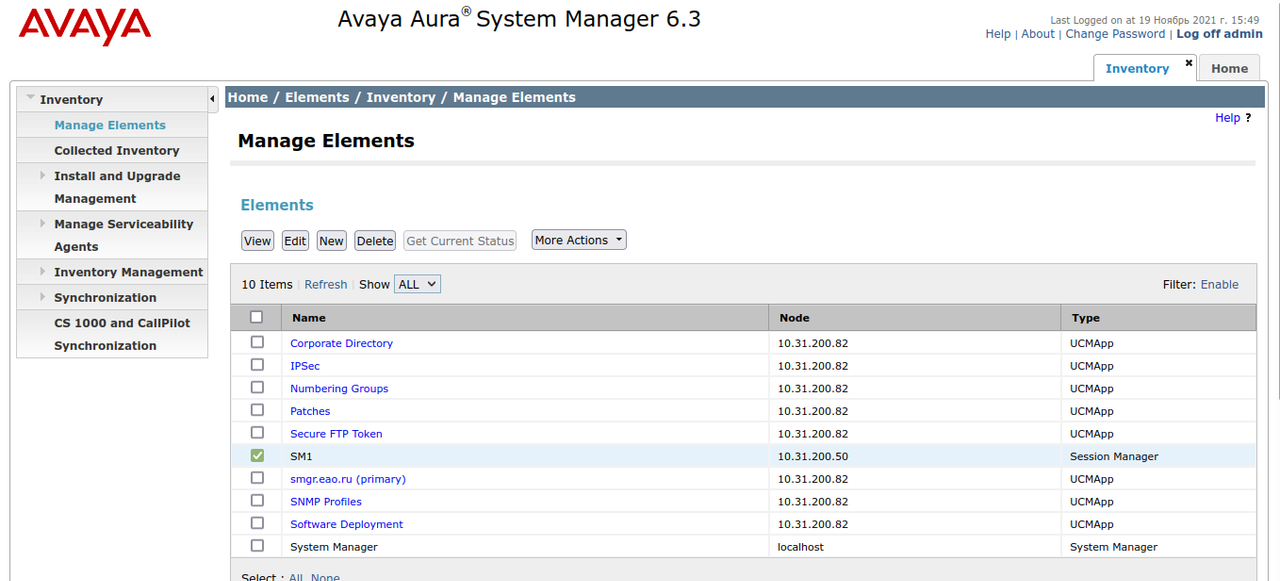
Task: Check the Patches row checkbox
Action: [x=257, y=410]
